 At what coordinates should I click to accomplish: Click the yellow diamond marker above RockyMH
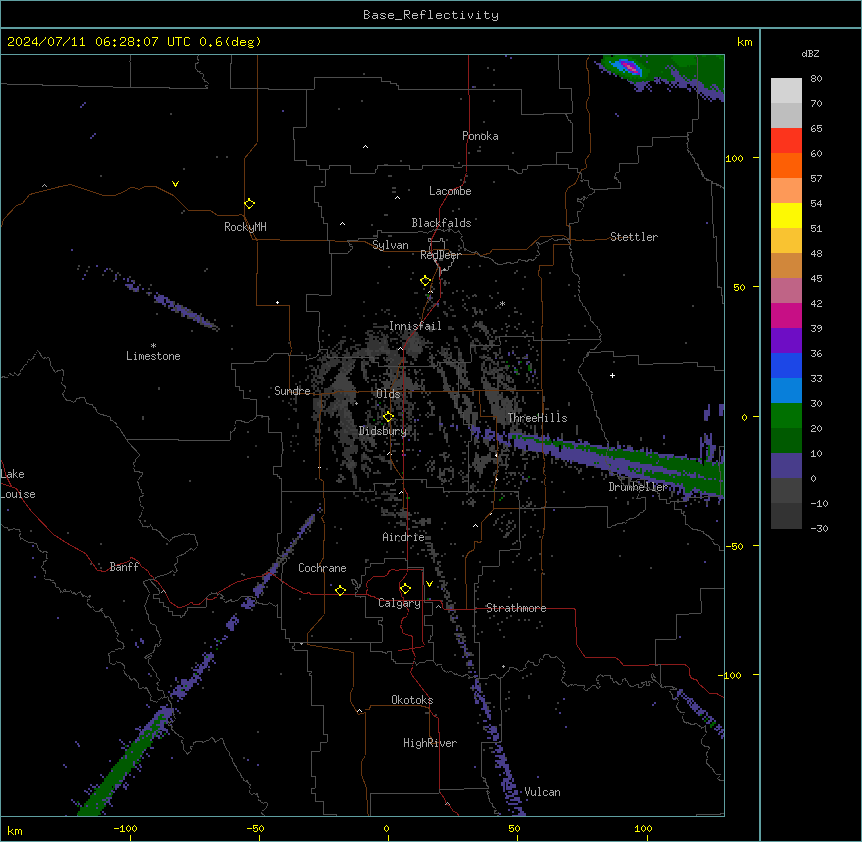(x=249, y=204)
